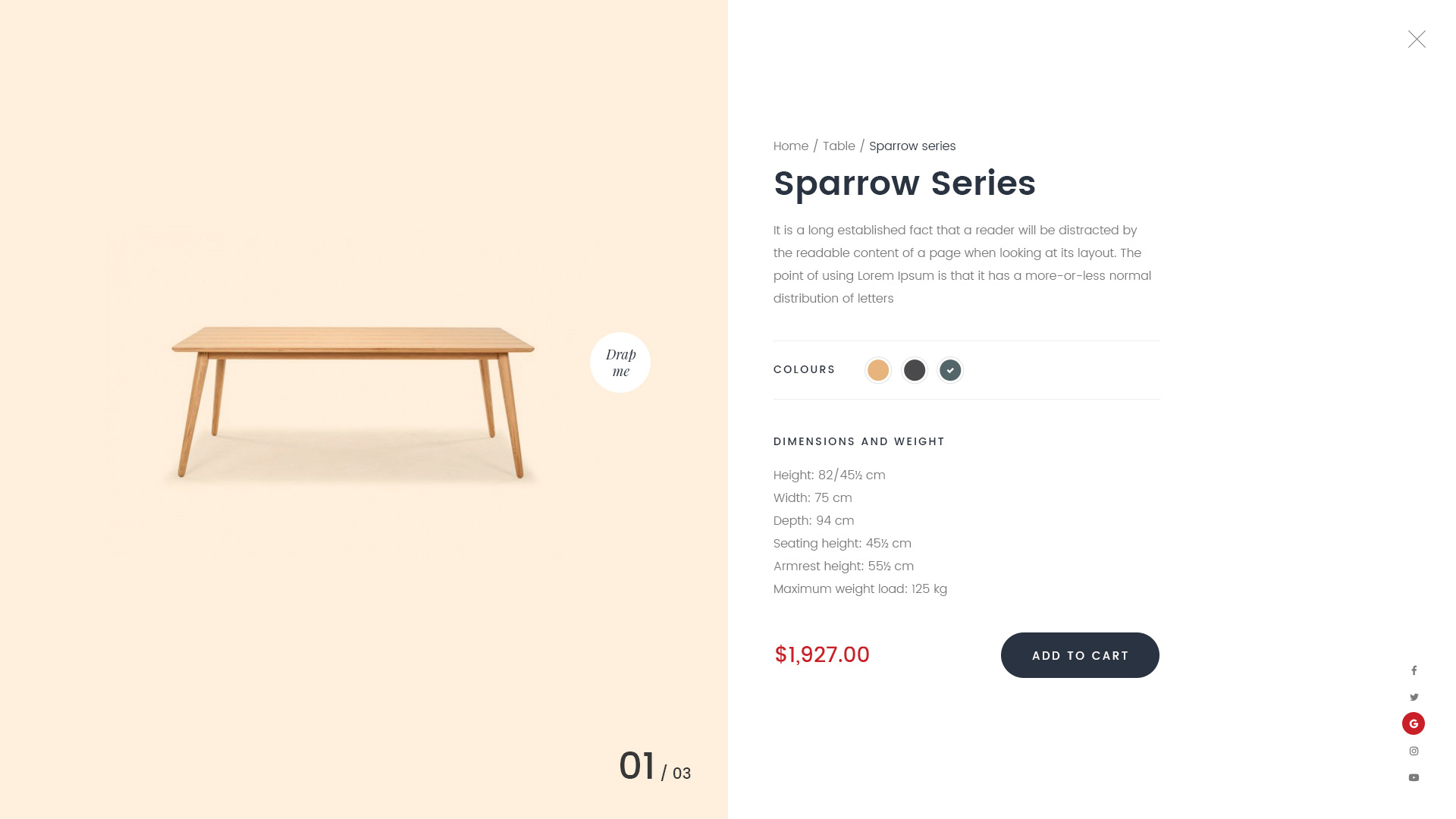The height and width of the screenshot is (819, 1456).
Task: Click the $1,927.00 price
Action: (x=822, y=654)
